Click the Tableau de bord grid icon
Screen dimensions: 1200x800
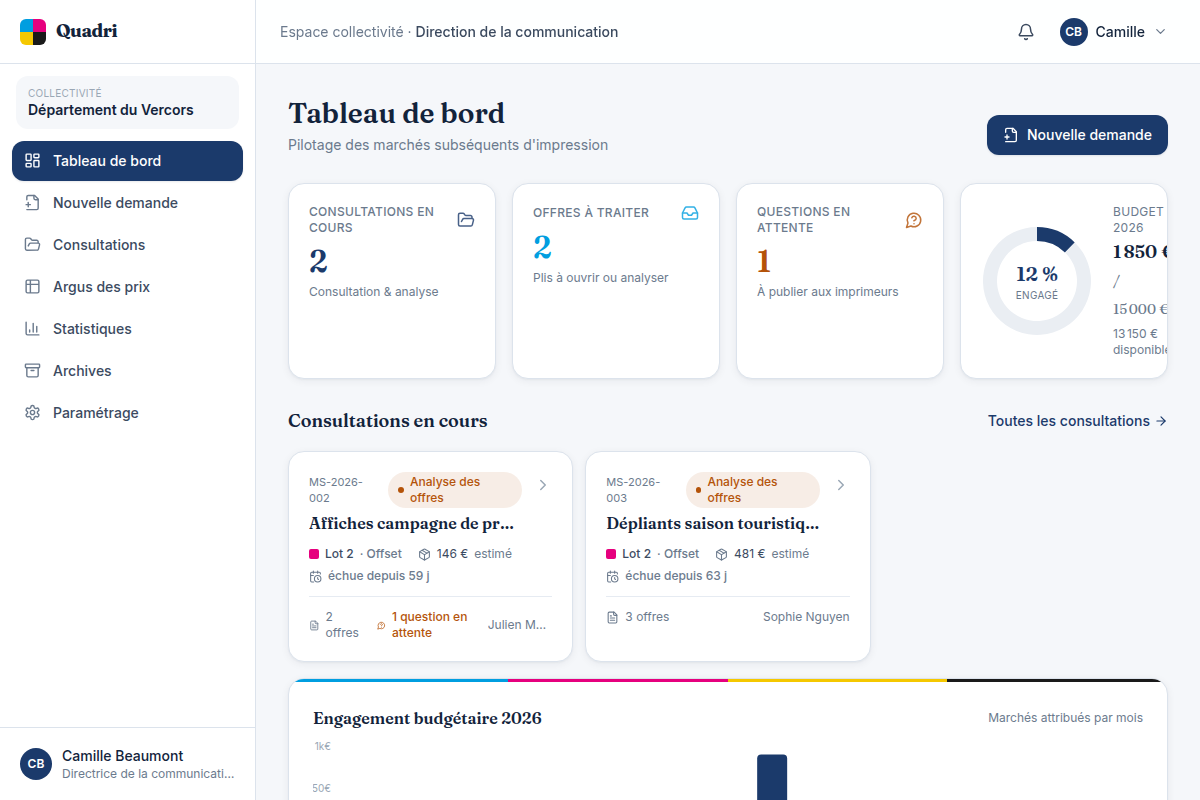click(33, 161)
